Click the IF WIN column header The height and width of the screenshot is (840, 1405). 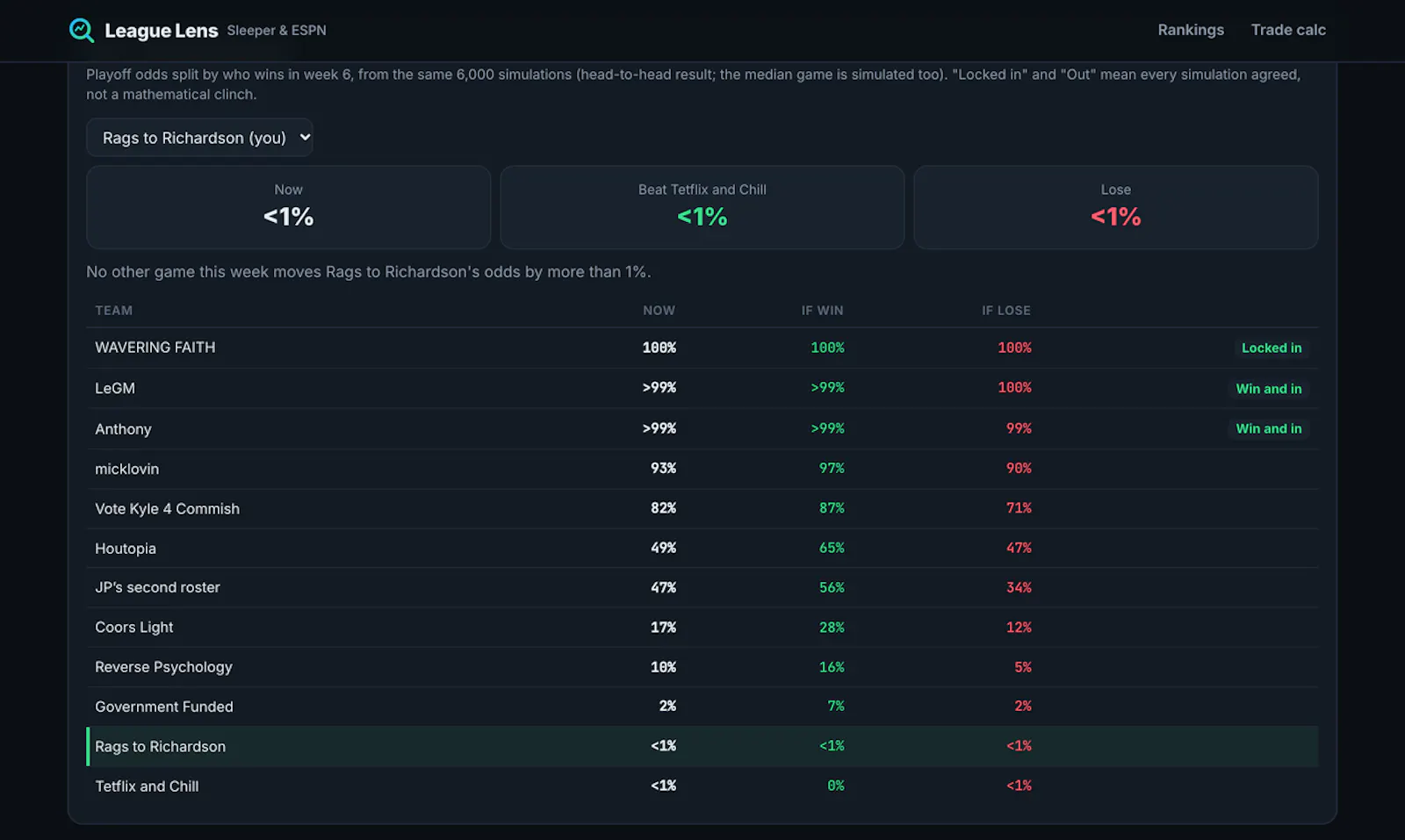pos(822,311)
